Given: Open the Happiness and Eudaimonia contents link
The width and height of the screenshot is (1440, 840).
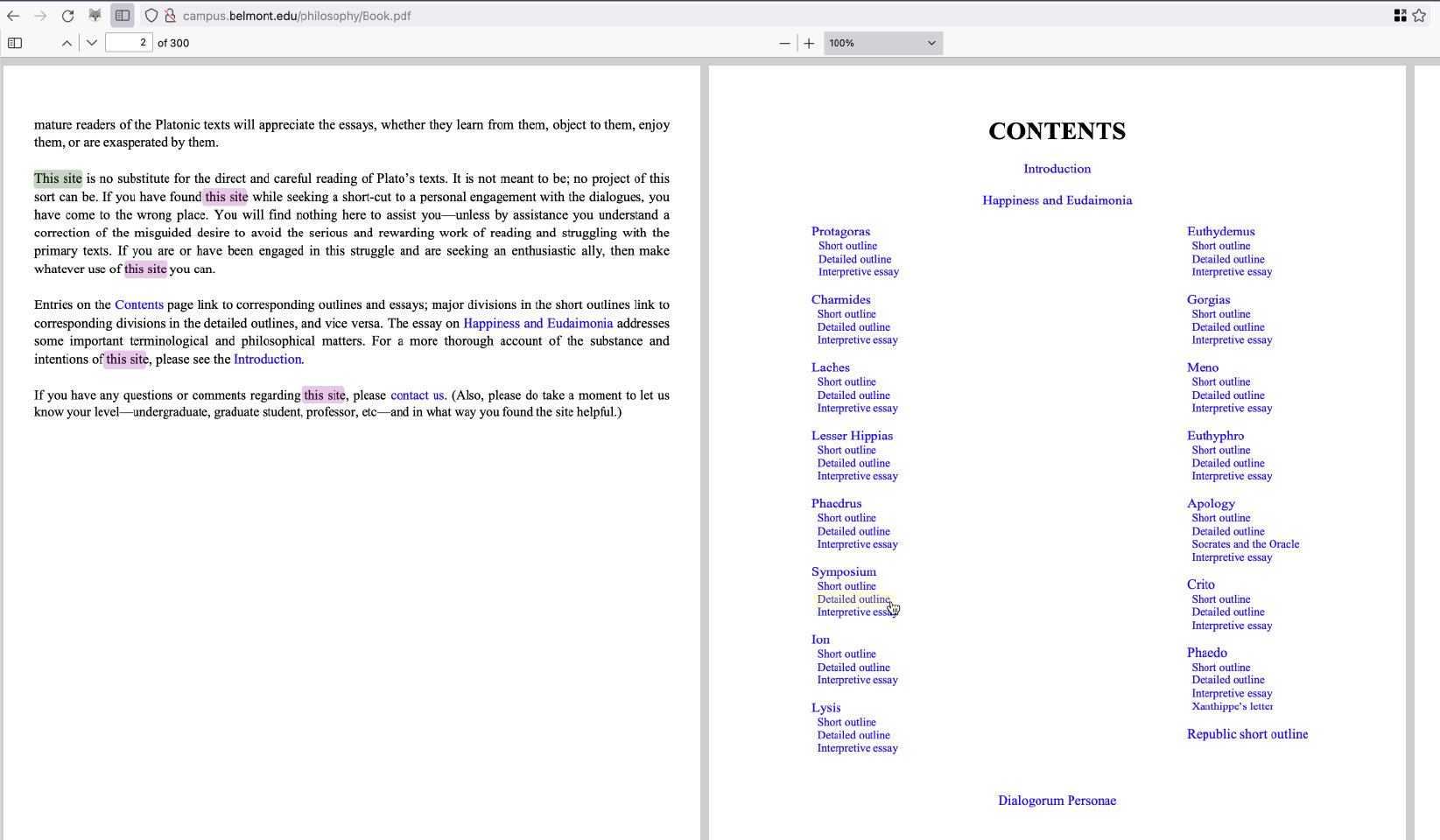Looking at the screenshot, I should pos(1057,200).
